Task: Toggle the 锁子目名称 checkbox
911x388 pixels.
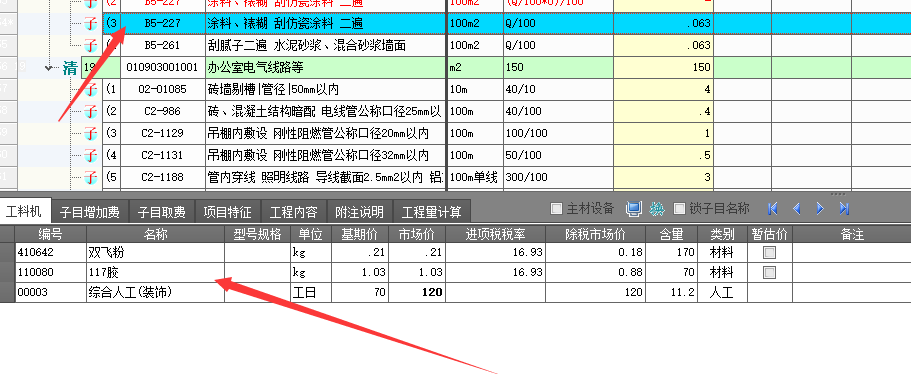Action: click(679, 209)
